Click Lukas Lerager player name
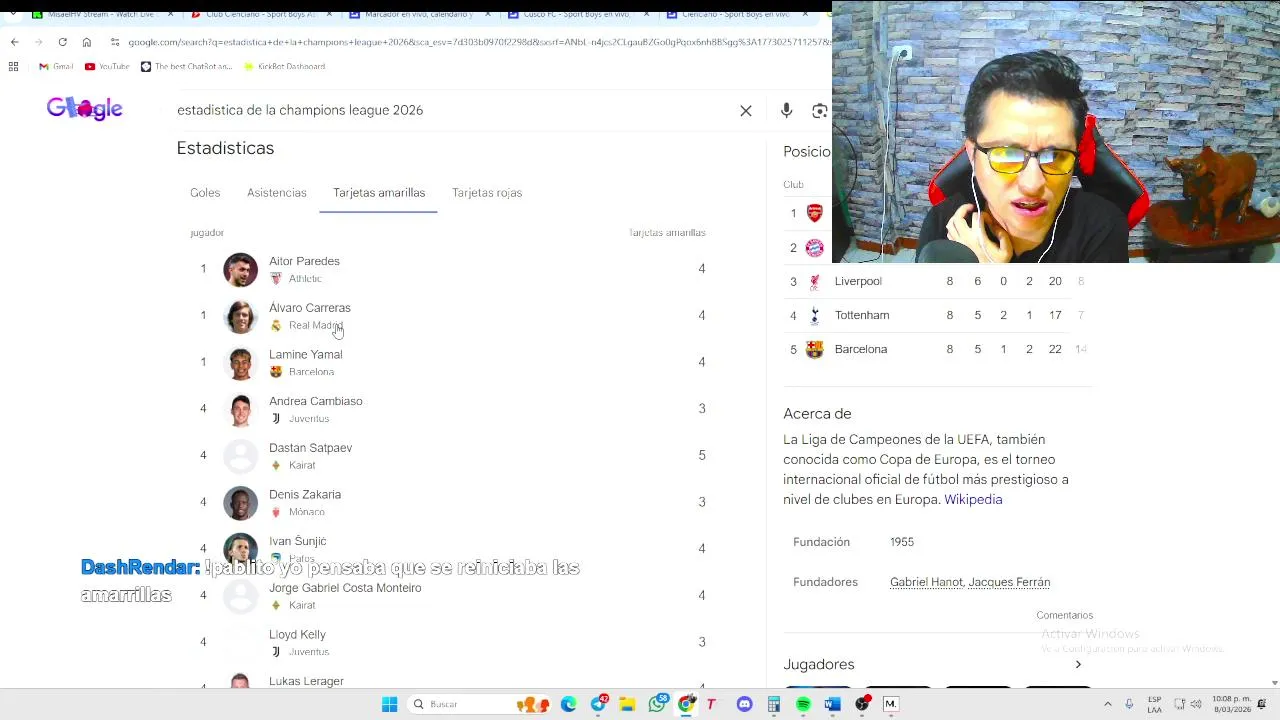Image resolution: width=1280 pixels, height=720 pixels. tap(306, 681)
